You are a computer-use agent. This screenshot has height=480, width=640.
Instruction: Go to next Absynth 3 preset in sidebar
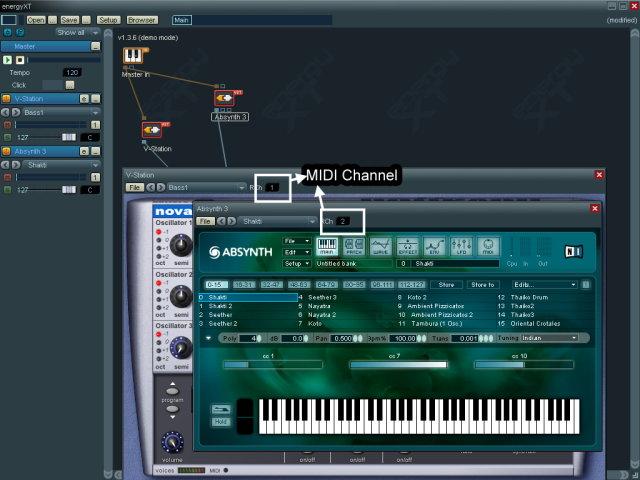pos(16,165)
